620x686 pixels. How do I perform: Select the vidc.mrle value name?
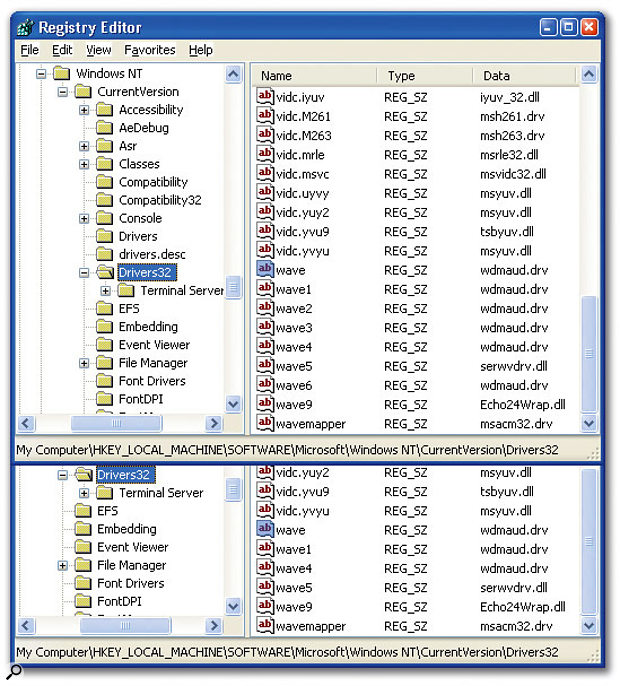(301, 155)
